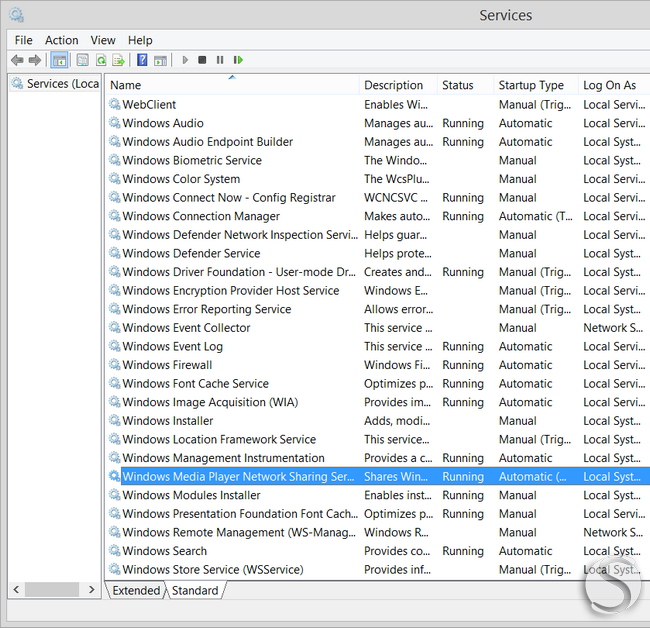
Task: Click the Refresh toolbar icon
Action: point(101,60)
